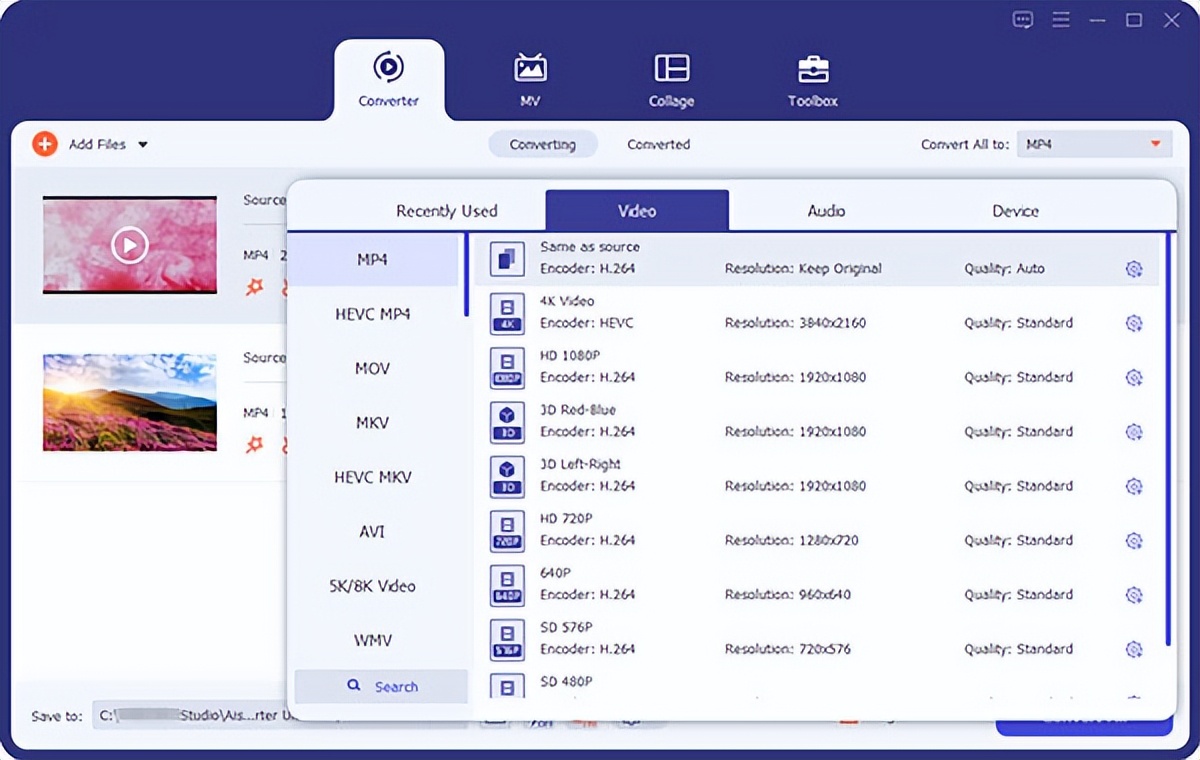Screen dimensions: 1200x760
Task: Select the Converting toggle button
Action: click(542, 144)
